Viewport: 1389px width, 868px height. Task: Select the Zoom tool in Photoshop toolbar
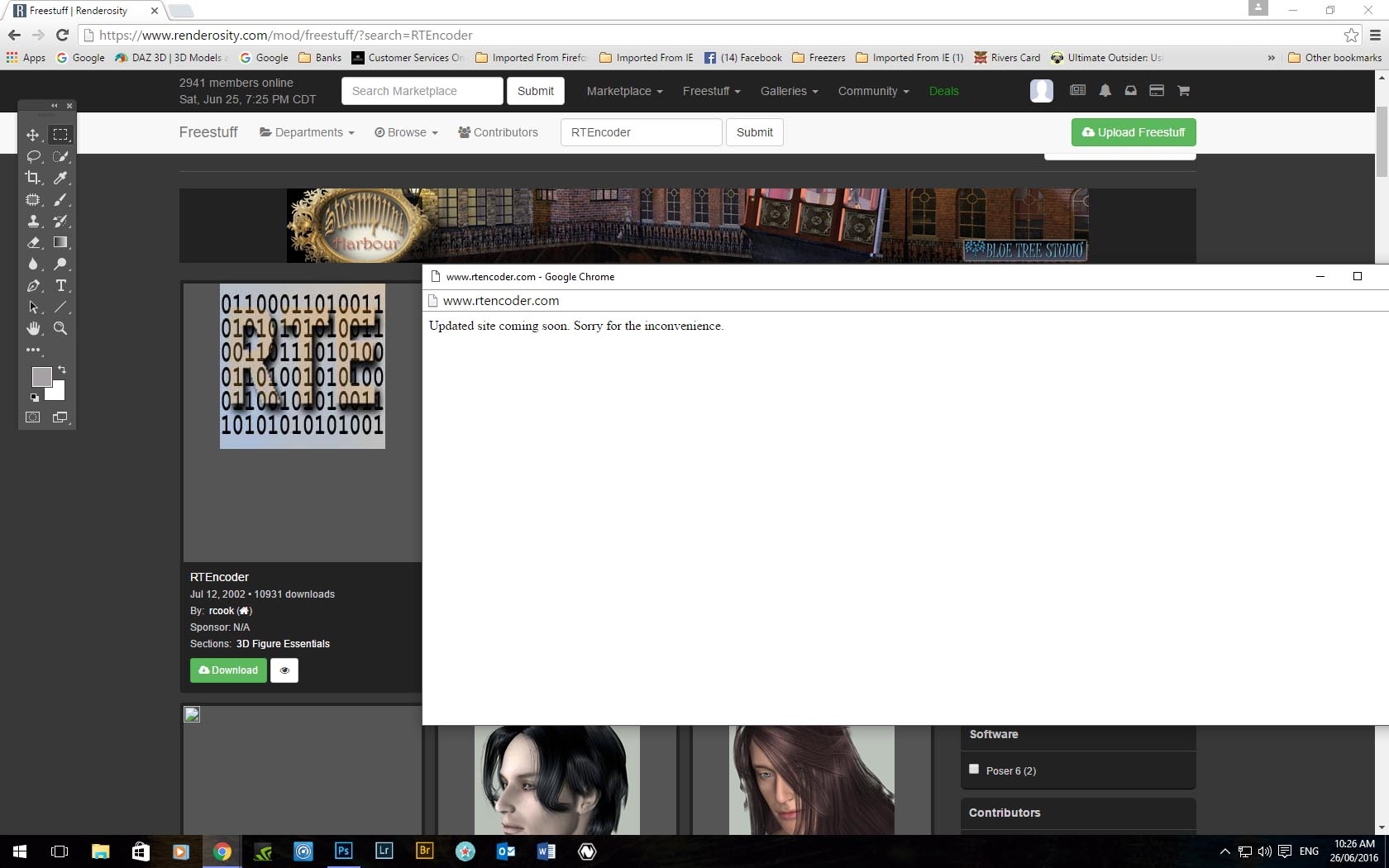point(60,328)
